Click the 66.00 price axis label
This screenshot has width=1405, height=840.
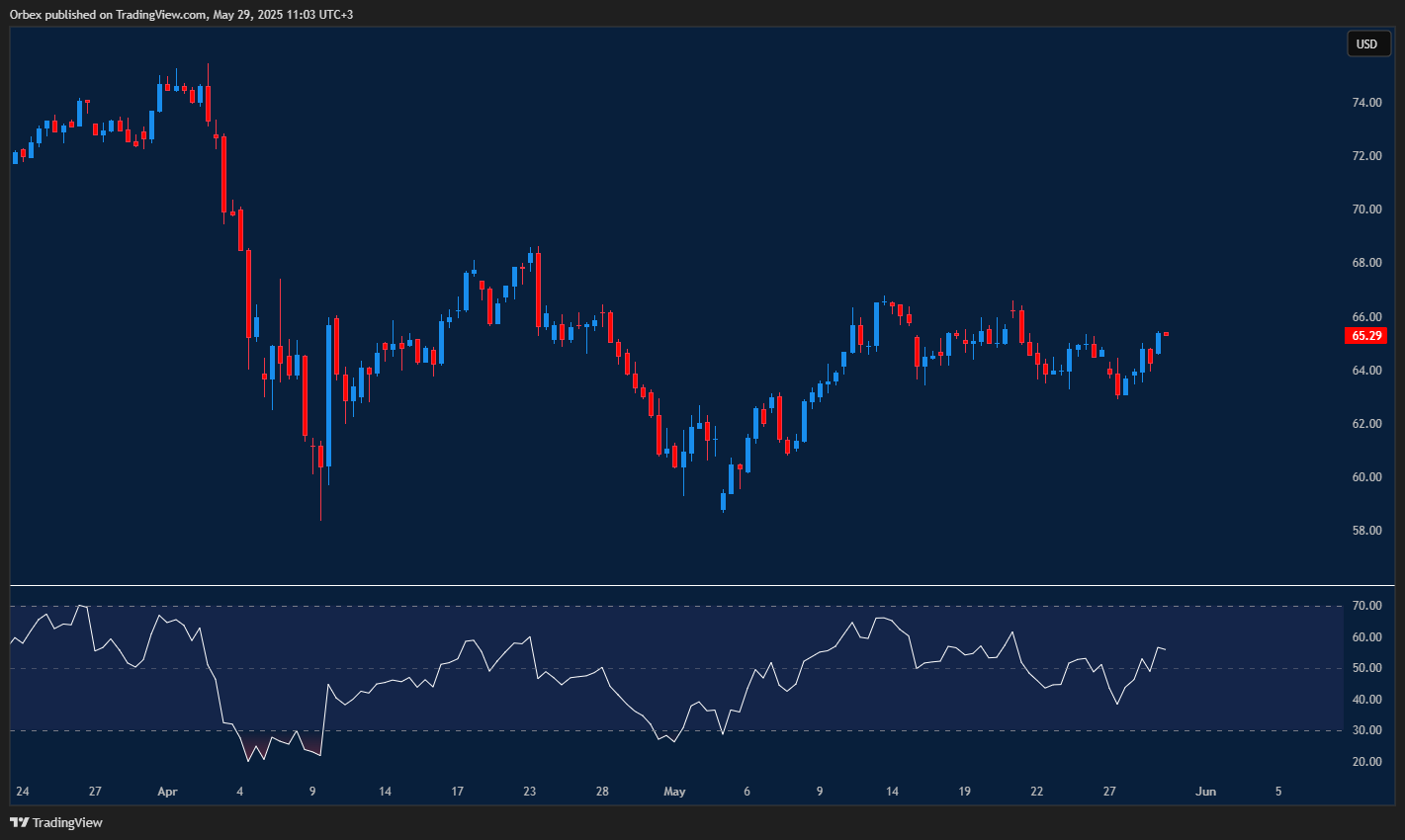[x=1366, y=317]
